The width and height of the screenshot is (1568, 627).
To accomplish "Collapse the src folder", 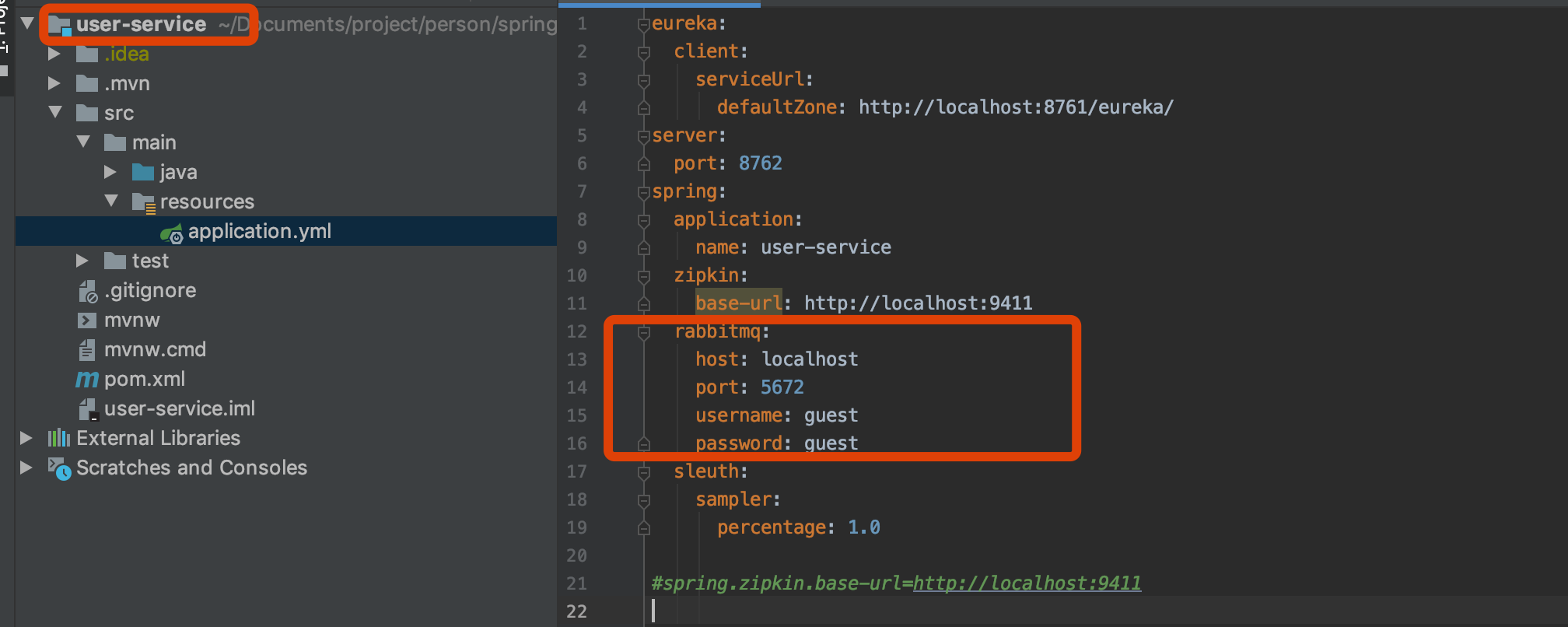I will pyautogui.click(x=55, y=113).
